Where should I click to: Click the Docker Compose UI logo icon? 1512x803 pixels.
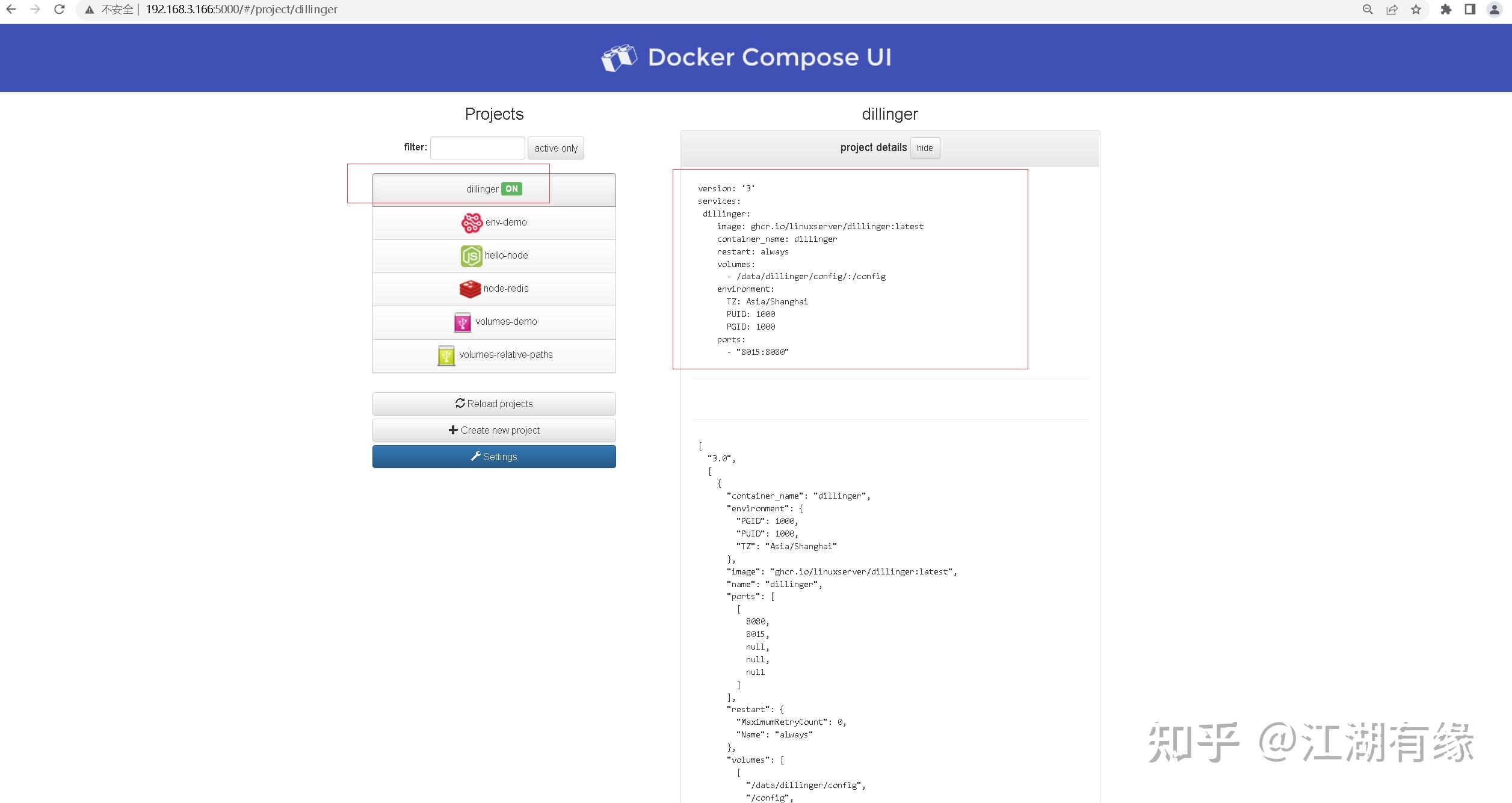point(621,58)
